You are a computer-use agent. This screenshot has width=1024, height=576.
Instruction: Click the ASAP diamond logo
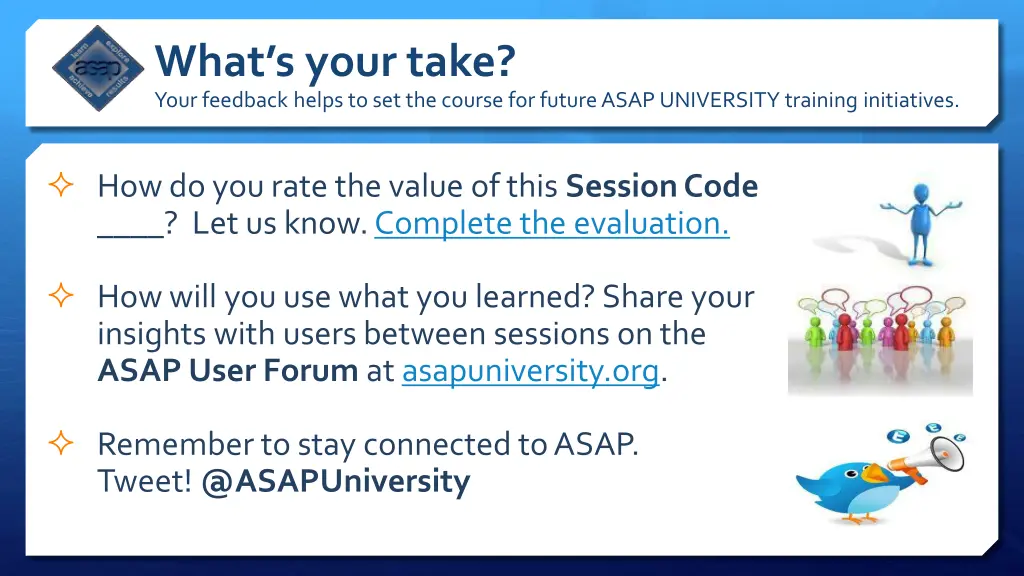[98, 69]
